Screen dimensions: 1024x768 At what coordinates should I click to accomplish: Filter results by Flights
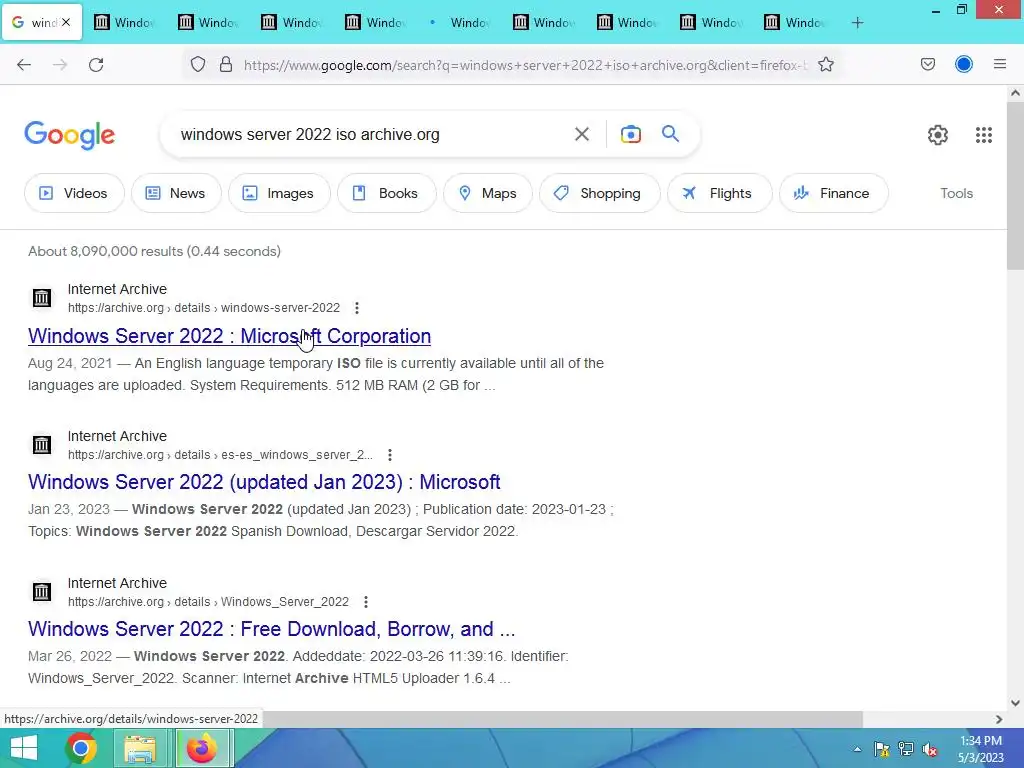(719, 193)
